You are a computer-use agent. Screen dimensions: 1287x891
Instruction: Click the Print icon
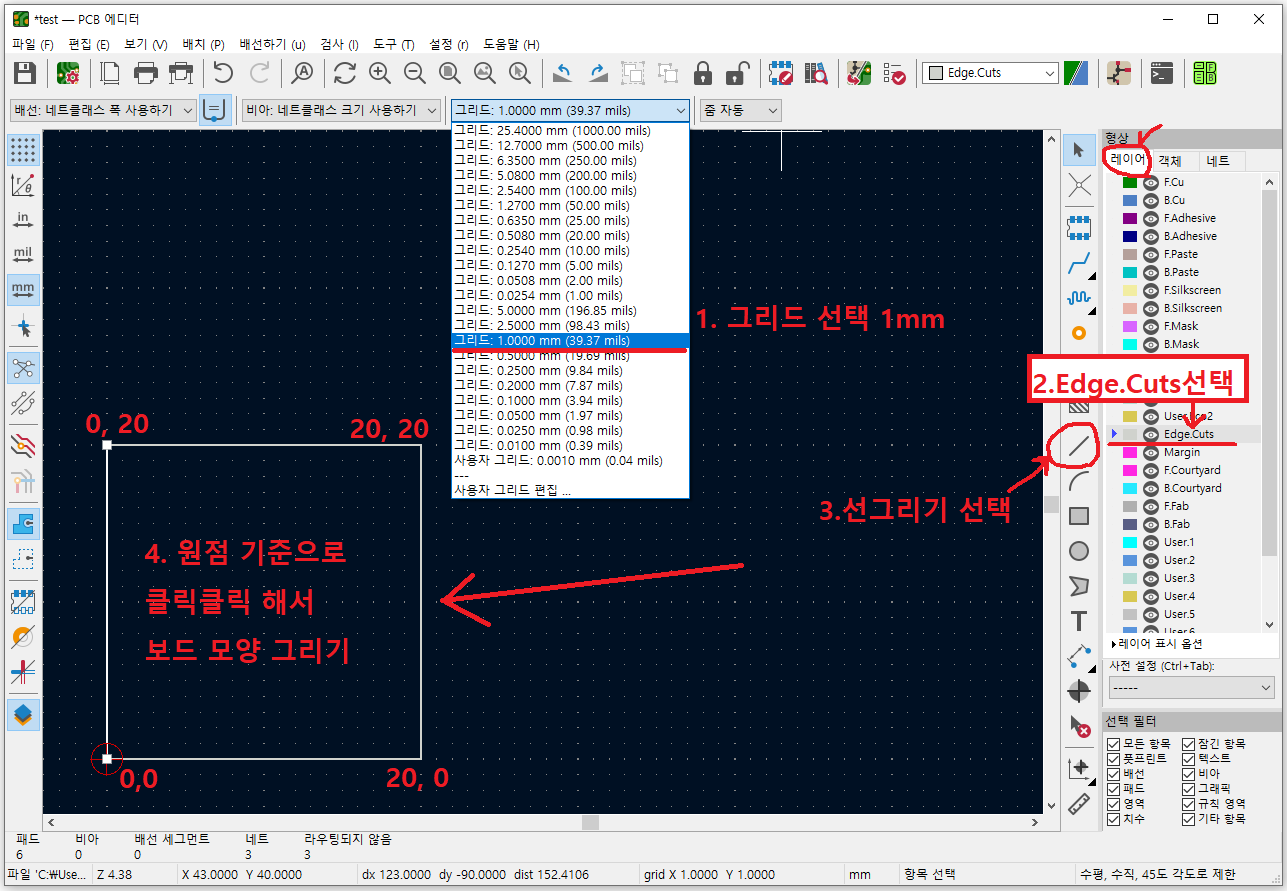tap(146, 73)
